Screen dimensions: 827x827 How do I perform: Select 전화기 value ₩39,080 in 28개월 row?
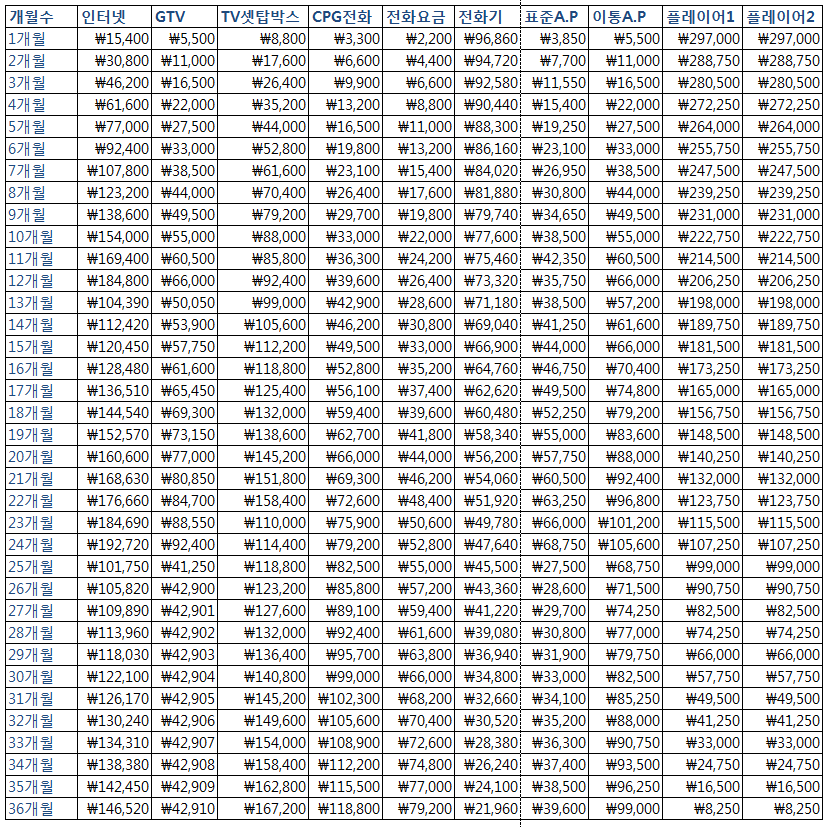coord(487,632)
